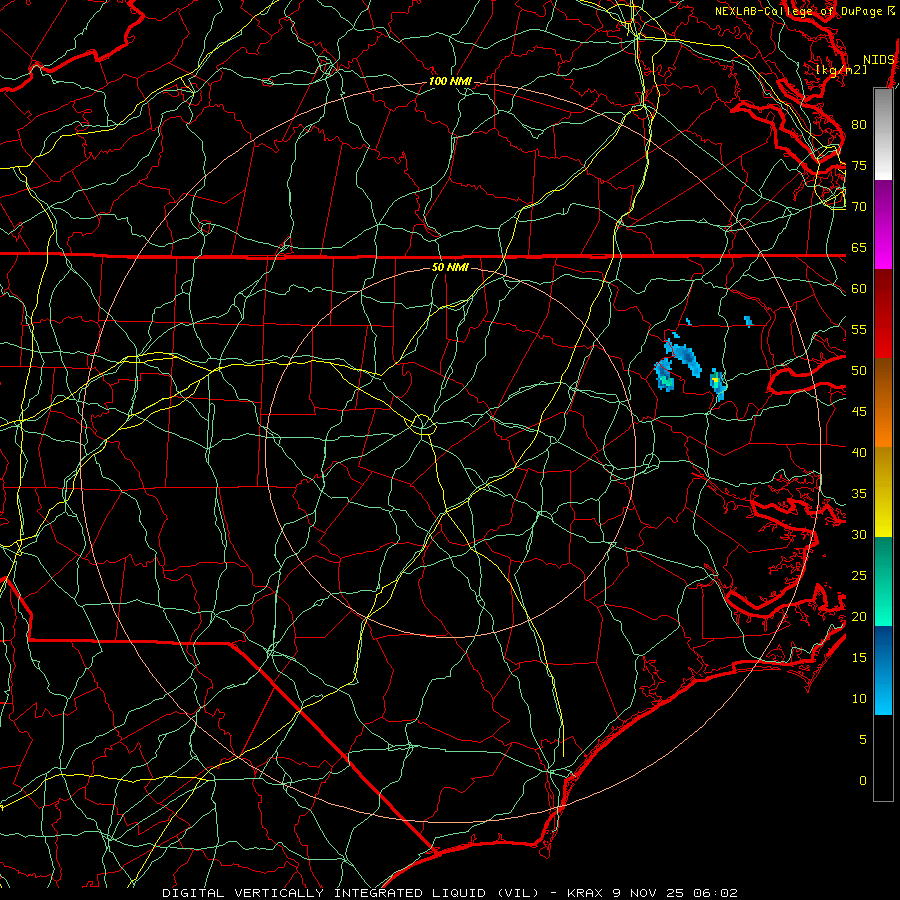Pick the brown-orange segment of the color bar
Image resolution: width=900 pixels, height=900 pixels.
(883, 402)
